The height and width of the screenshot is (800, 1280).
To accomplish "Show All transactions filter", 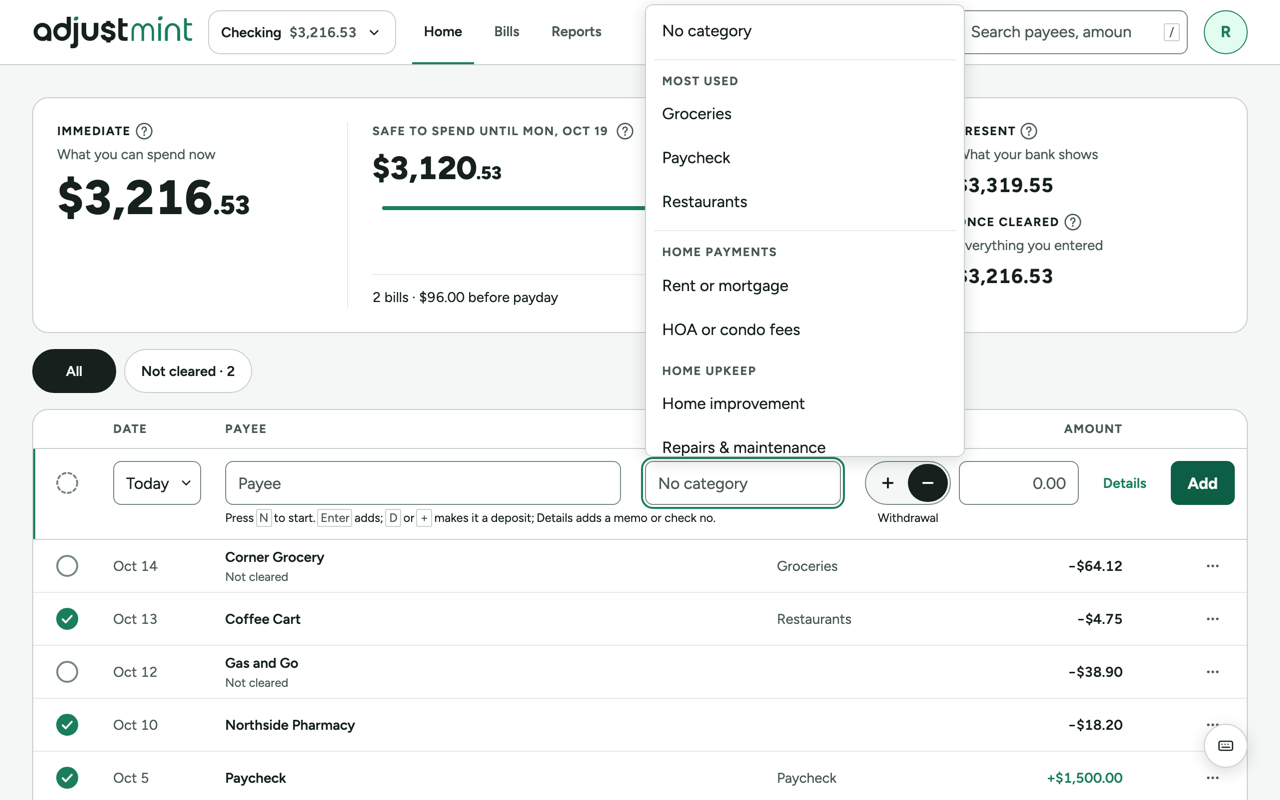I will click(74, 371).
